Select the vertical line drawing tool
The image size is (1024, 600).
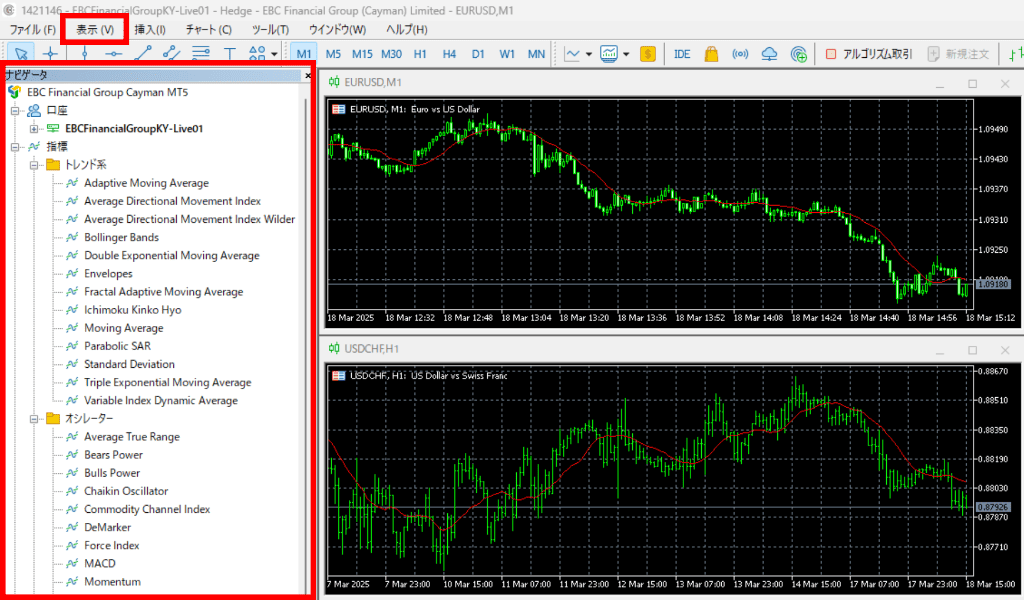(84, 54)
